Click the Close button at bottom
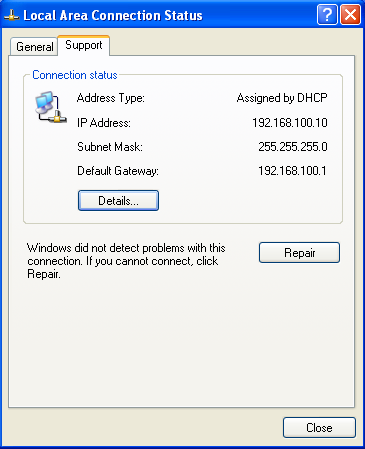The width and height of the screenshot is (365, 449). point(319,428)
